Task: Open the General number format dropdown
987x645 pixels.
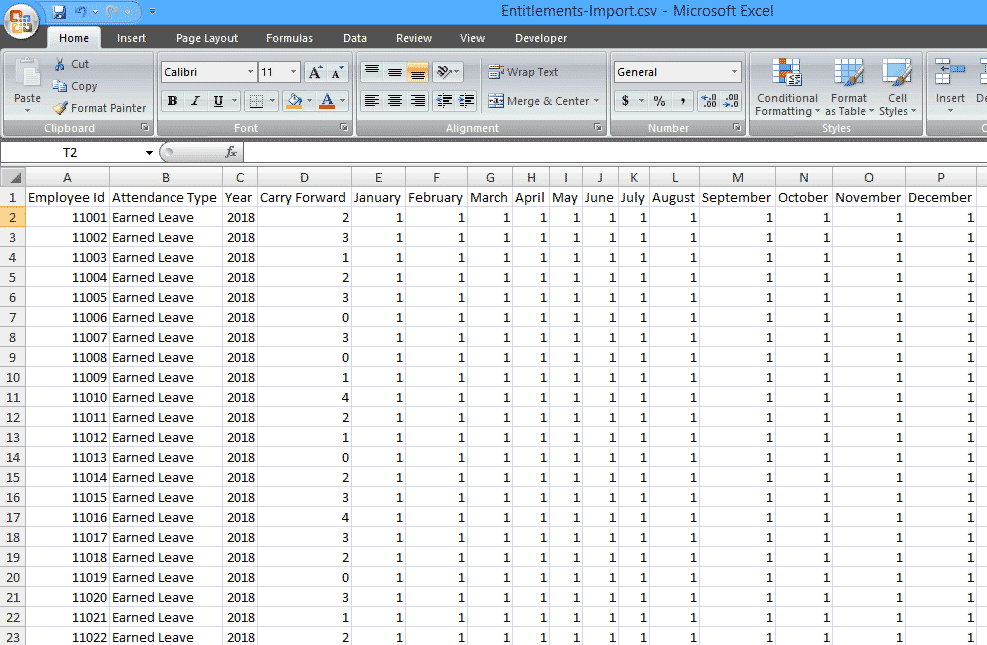Action: (x=735, y=71)
